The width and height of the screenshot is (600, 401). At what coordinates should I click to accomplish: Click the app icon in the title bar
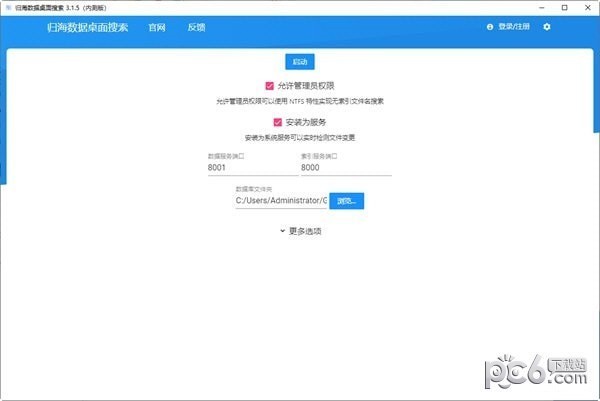pos(7,6)
